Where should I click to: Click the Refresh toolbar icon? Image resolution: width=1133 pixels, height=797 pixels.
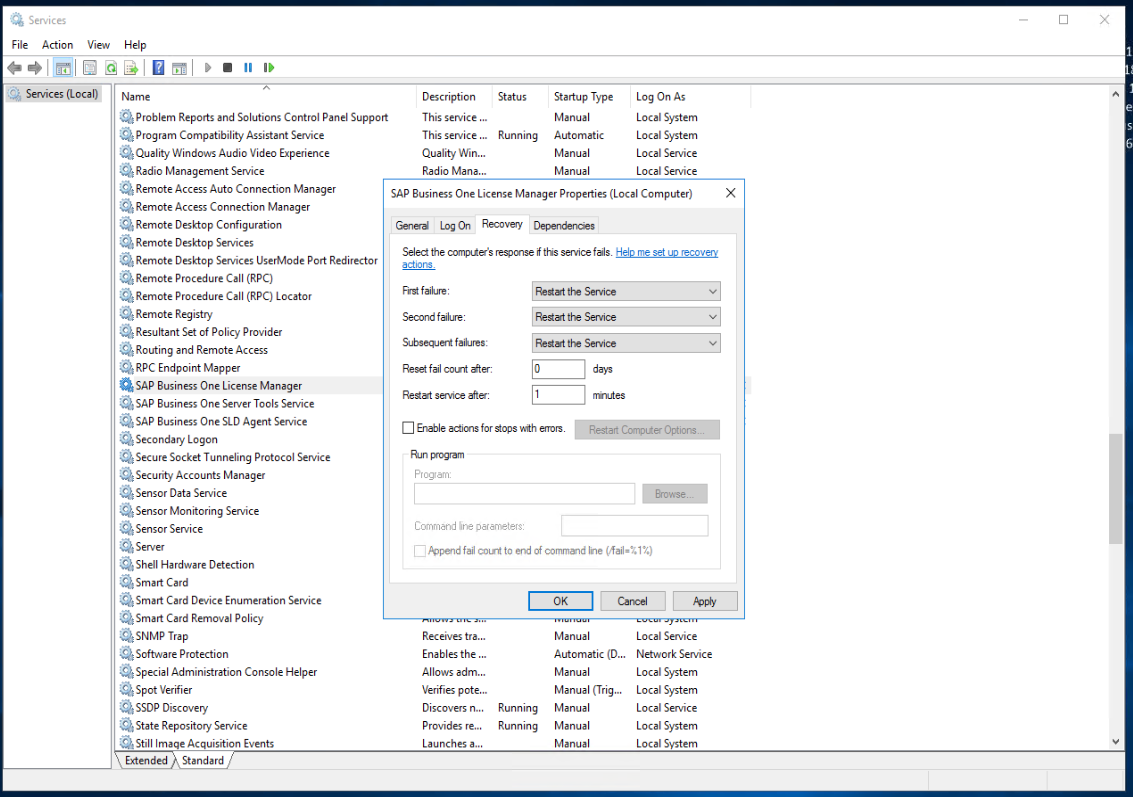tap(111, 68)
